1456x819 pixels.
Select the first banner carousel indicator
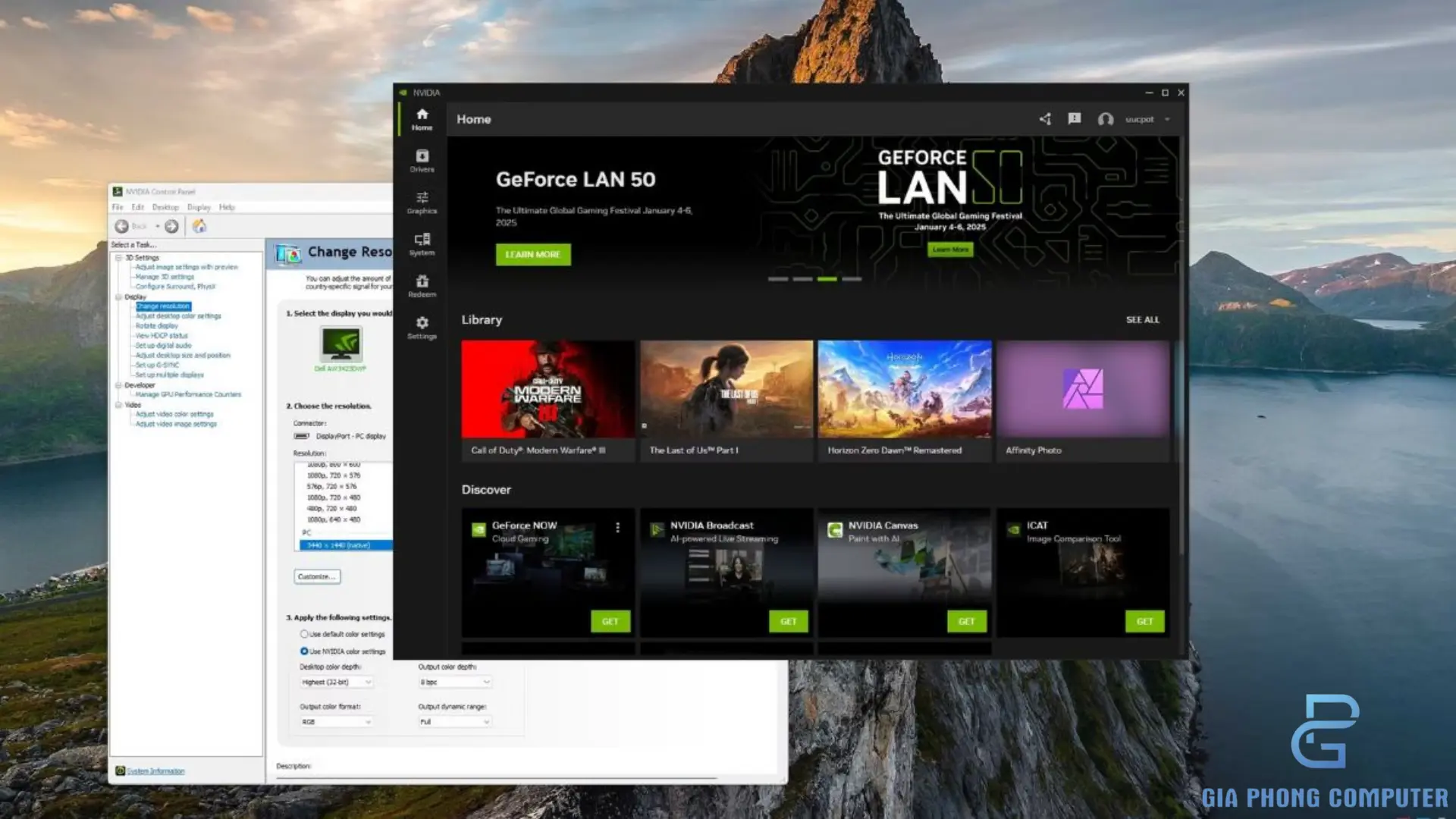point(777,279)
